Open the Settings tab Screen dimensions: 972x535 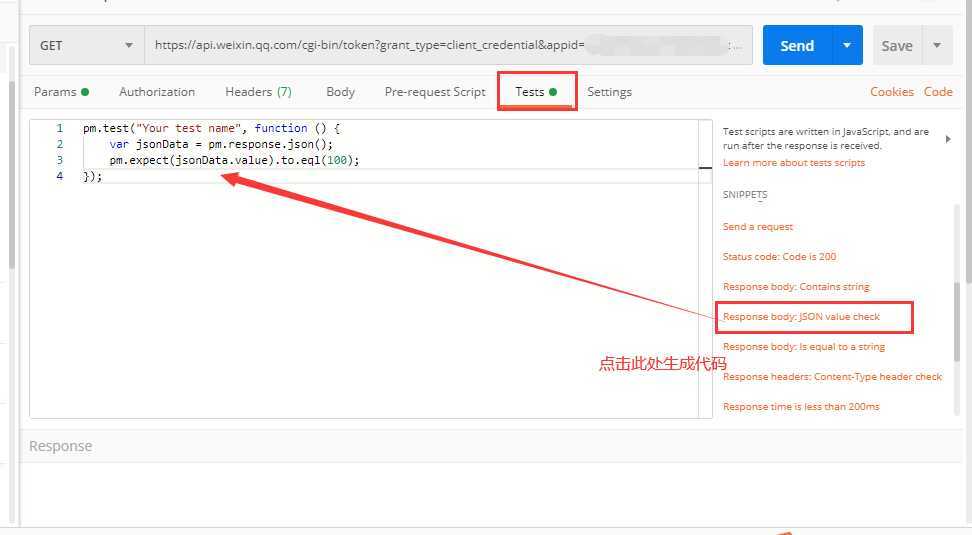pyautogui.click(x=609, y=92)
